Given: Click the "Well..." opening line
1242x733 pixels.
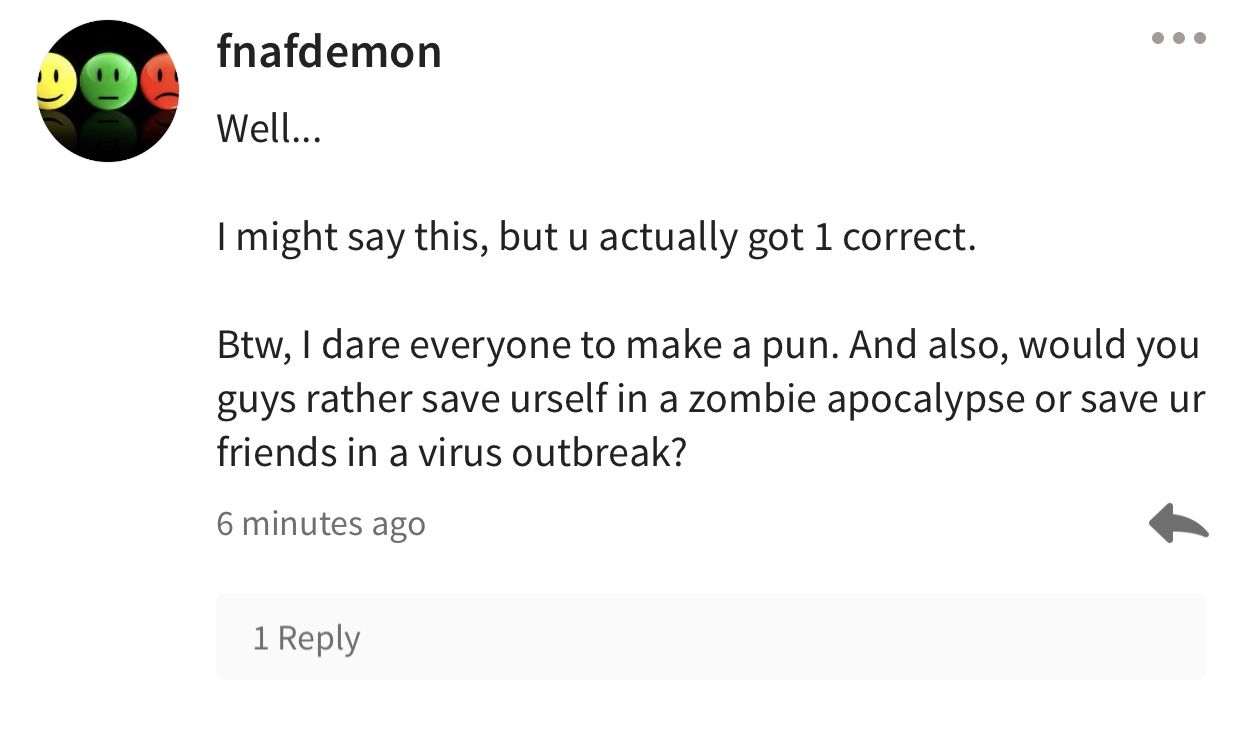Looking at the screenshot, I should tap(269, 129).
